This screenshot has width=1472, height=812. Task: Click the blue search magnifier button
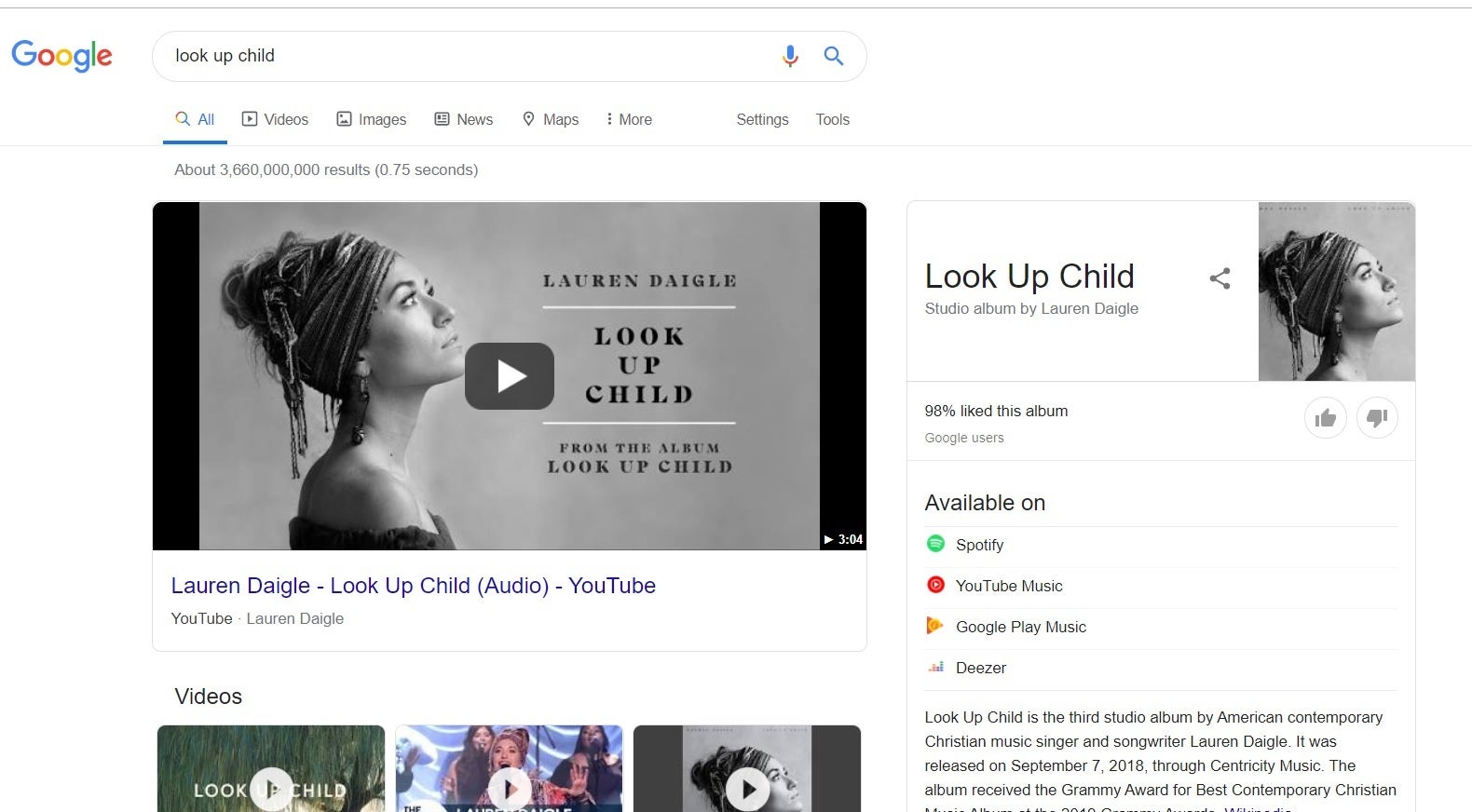click(x=834, y=56)
